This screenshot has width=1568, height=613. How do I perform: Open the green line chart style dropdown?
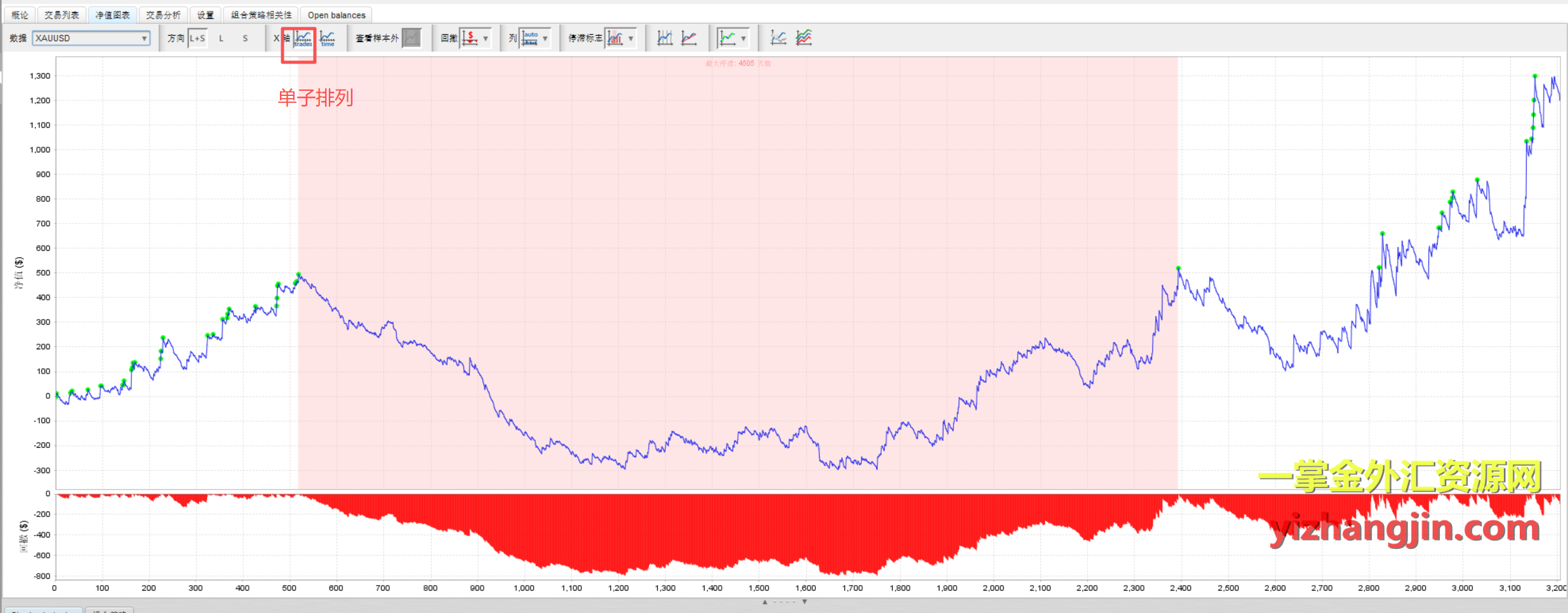point(743,38)
